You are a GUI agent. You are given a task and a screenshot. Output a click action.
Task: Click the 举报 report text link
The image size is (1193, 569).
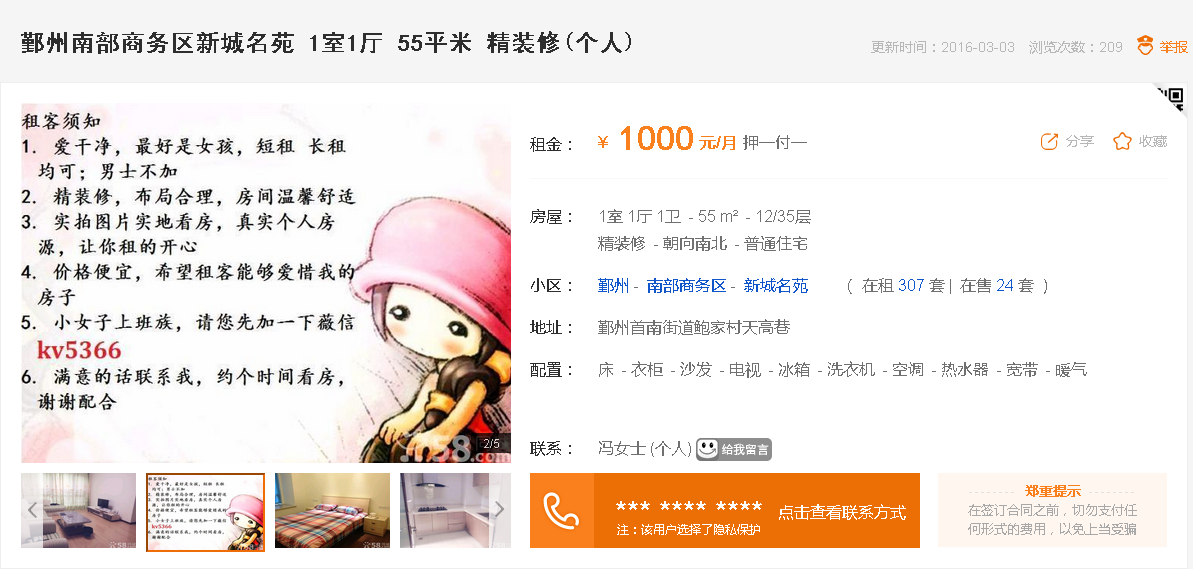pos(1173,47)
